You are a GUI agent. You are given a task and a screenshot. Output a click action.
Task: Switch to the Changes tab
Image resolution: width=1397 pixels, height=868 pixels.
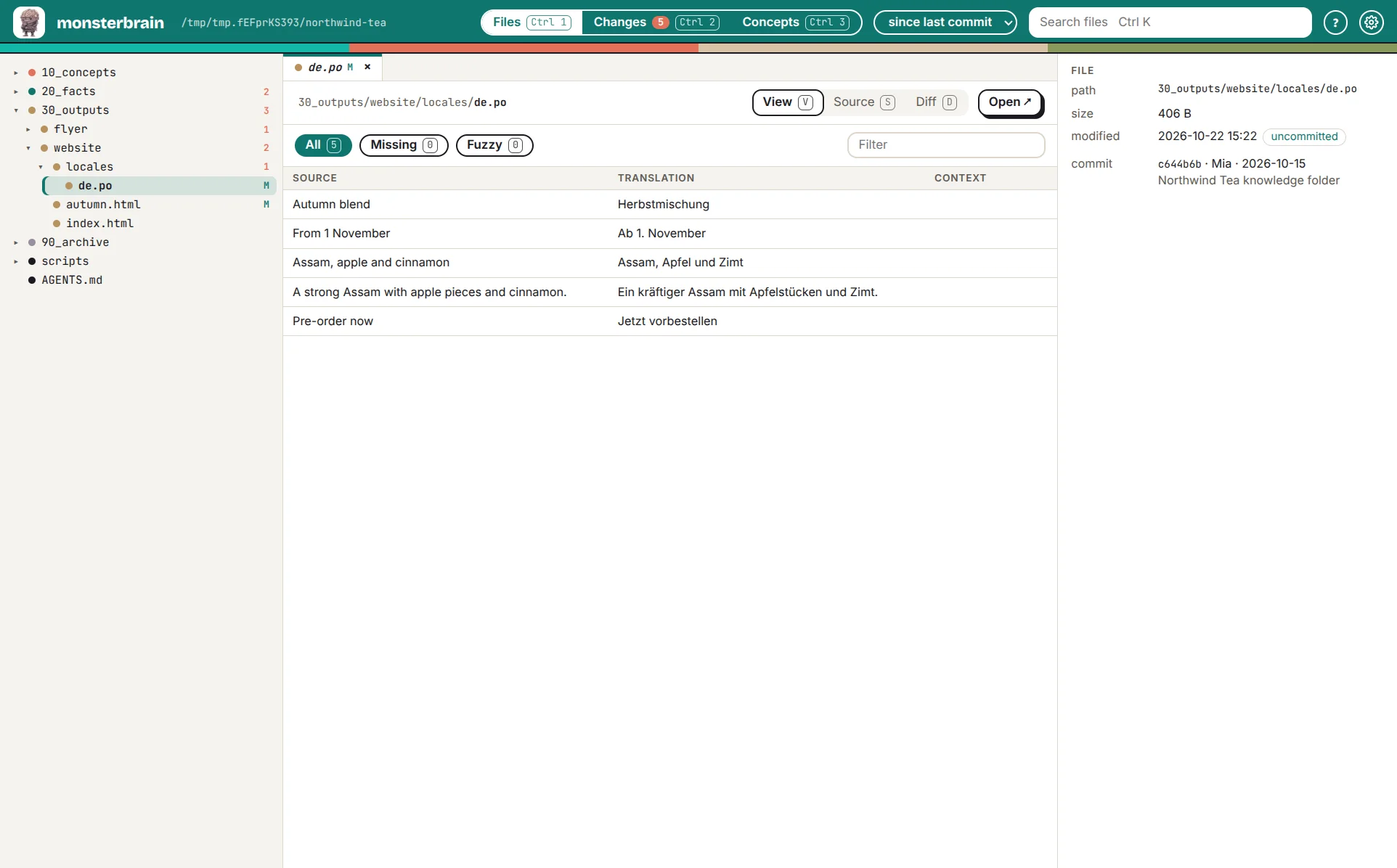pyautogui.click(x=656, y=22)
